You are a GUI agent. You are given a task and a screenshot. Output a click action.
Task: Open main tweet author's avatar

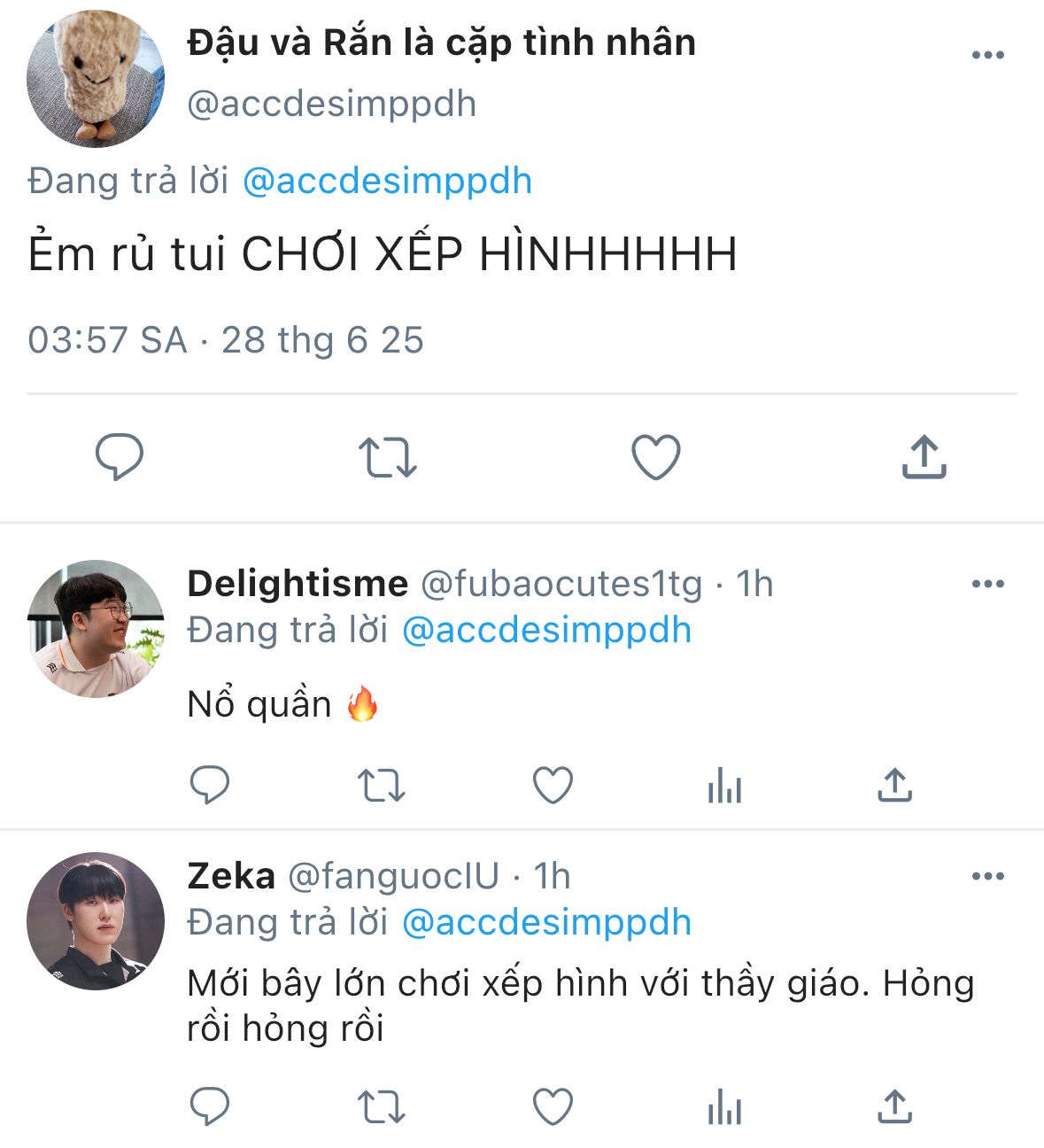pos(96,78)
